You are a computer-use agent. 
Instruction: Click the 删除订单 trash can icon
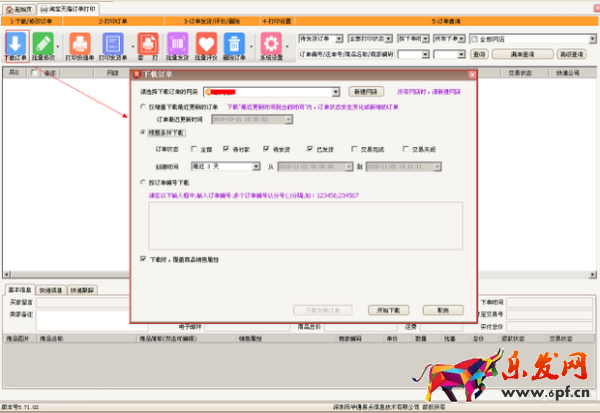coord(233,44)
